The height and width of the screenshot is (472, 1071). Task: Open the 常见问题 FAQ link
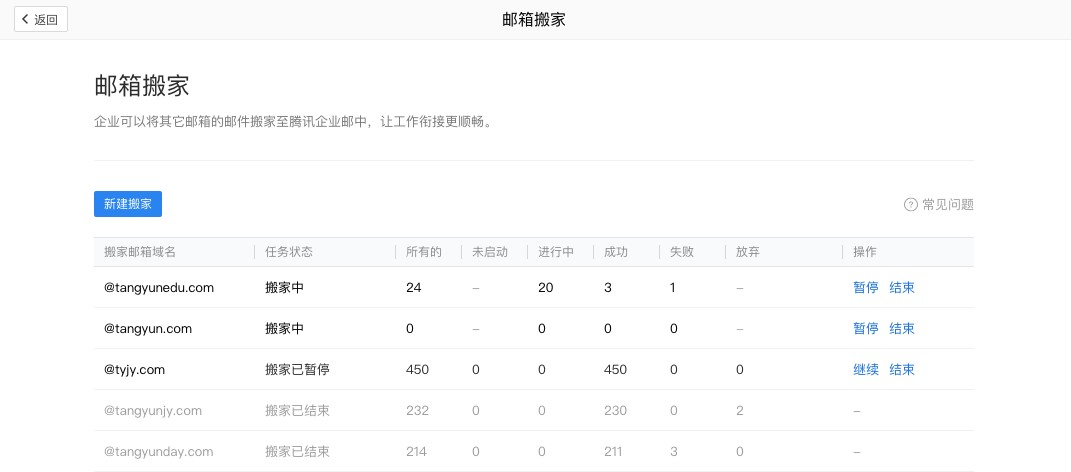(947, 204)
